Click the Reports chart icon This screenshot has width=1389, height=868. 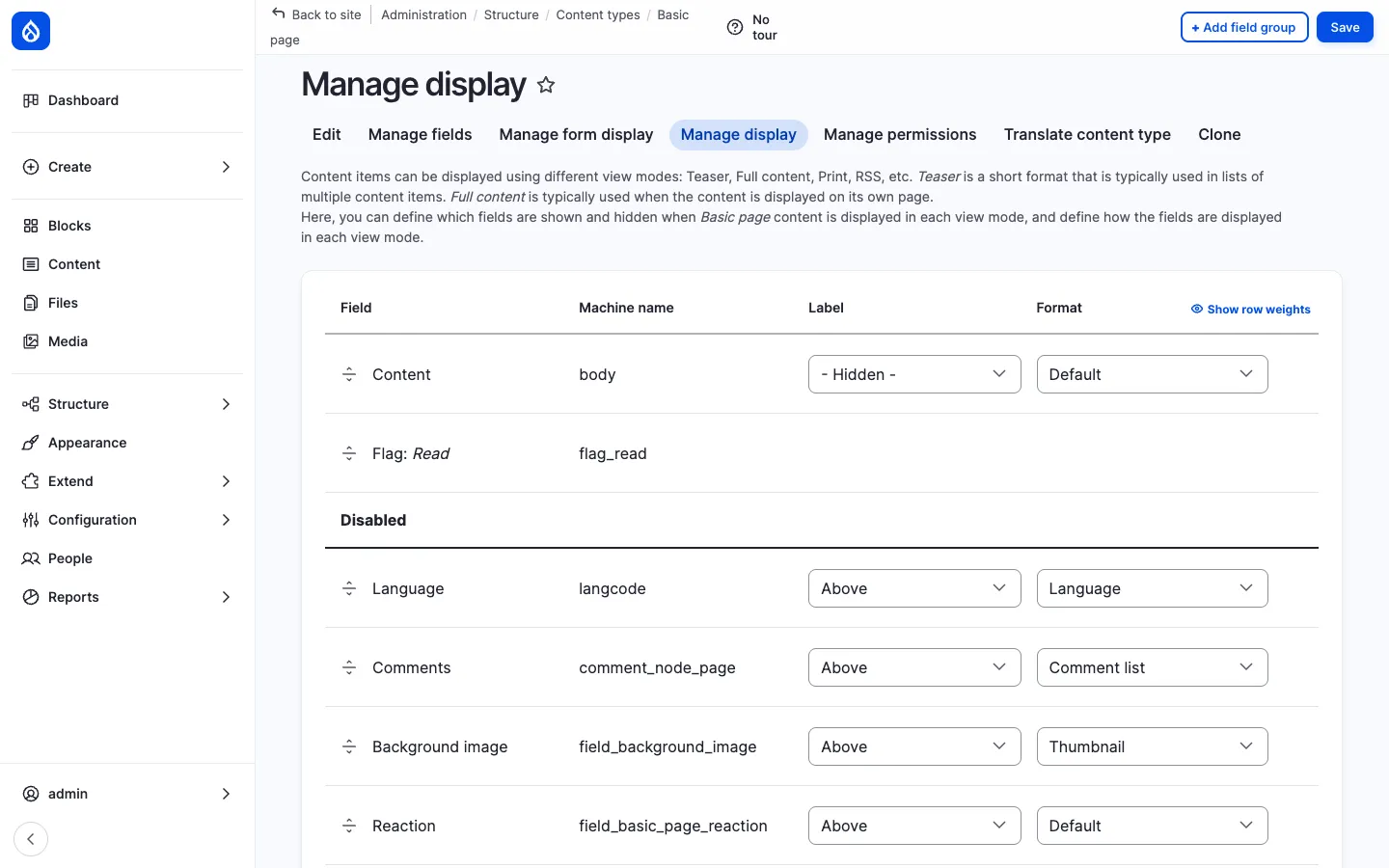coord(31,597)
